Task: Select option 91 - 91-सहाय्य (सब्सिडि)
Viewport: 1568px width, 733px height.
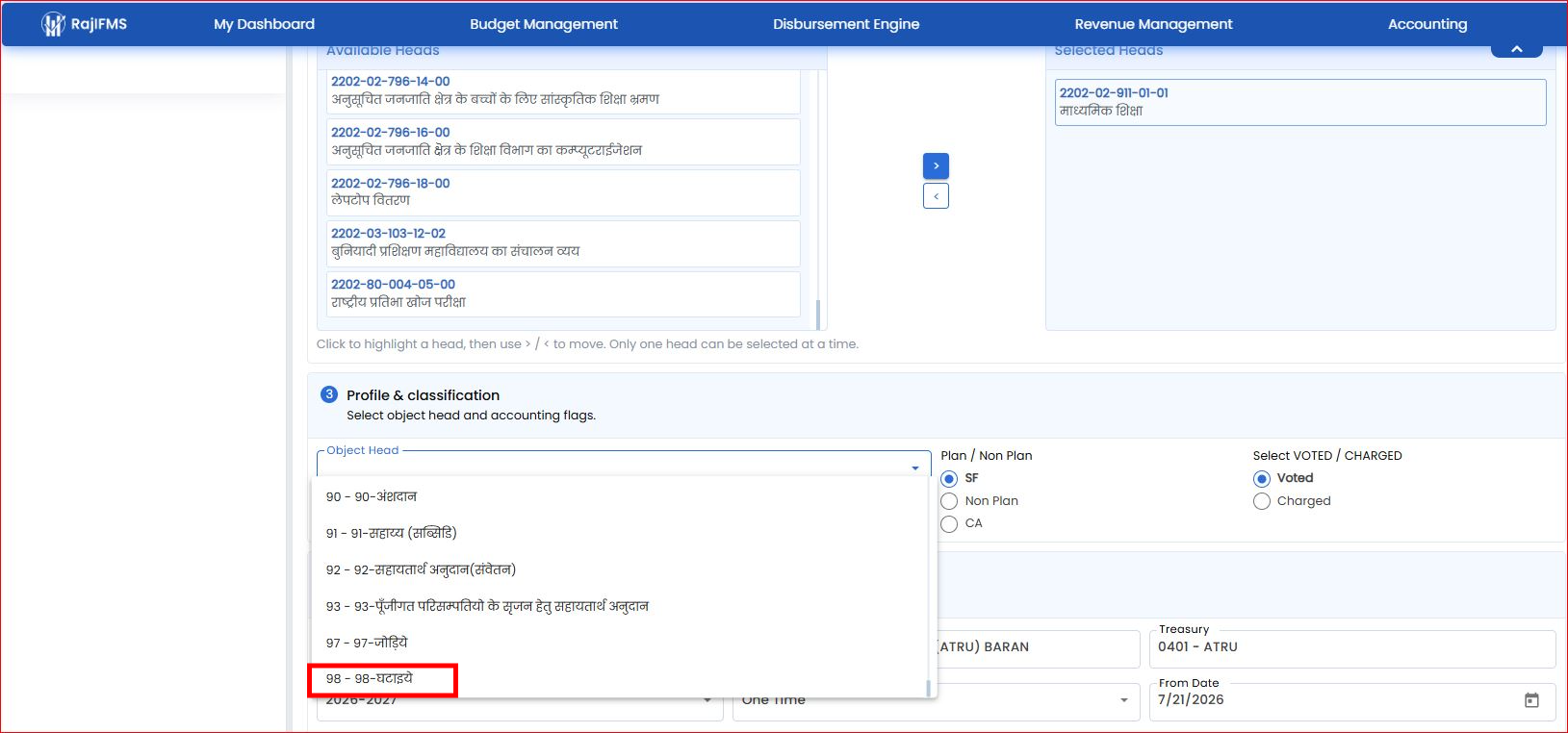Action: click(x=618, y=533)
